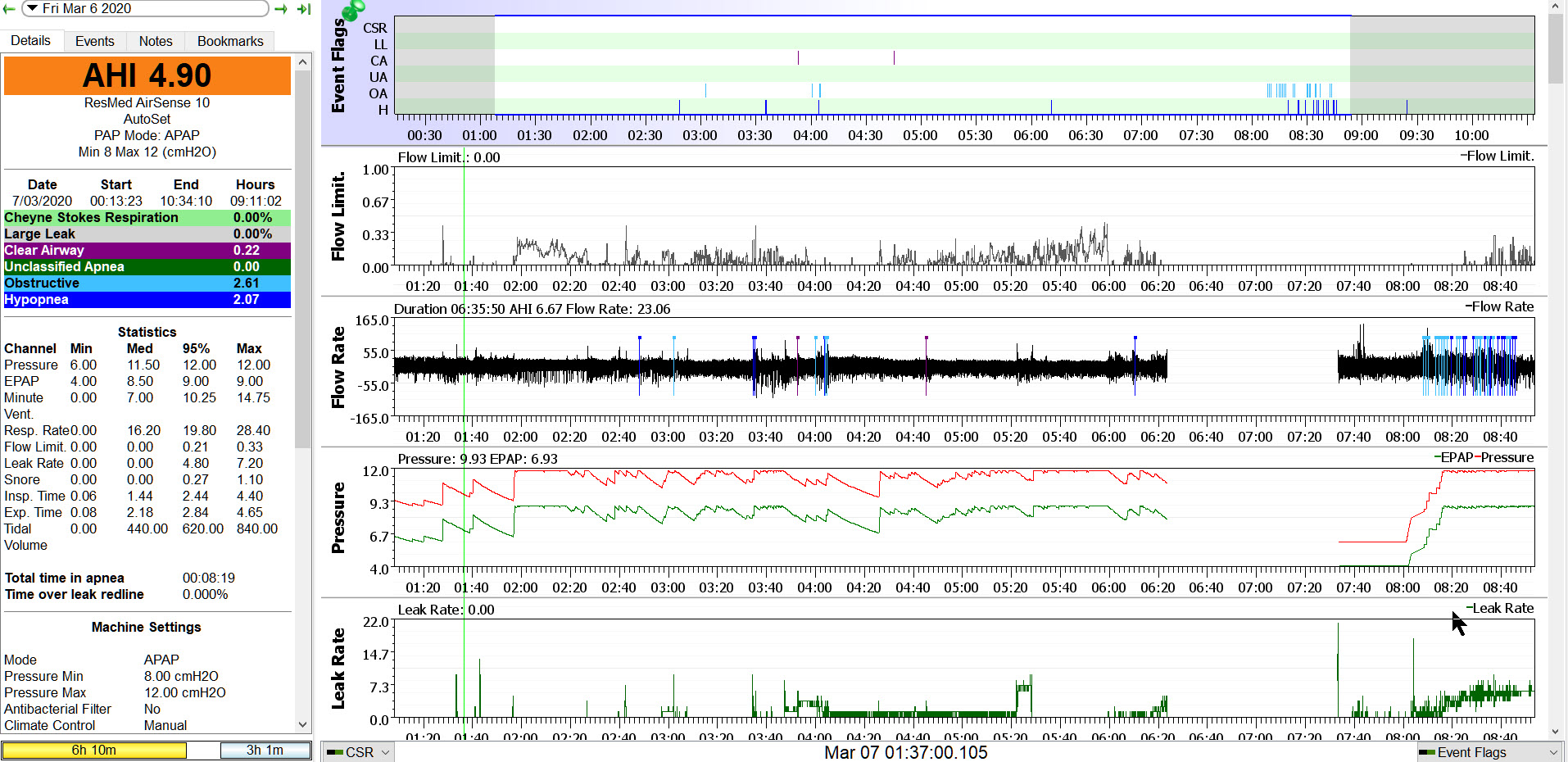Click the Time over leak redline row
The image size is (1568, 762).
(147, 594)
